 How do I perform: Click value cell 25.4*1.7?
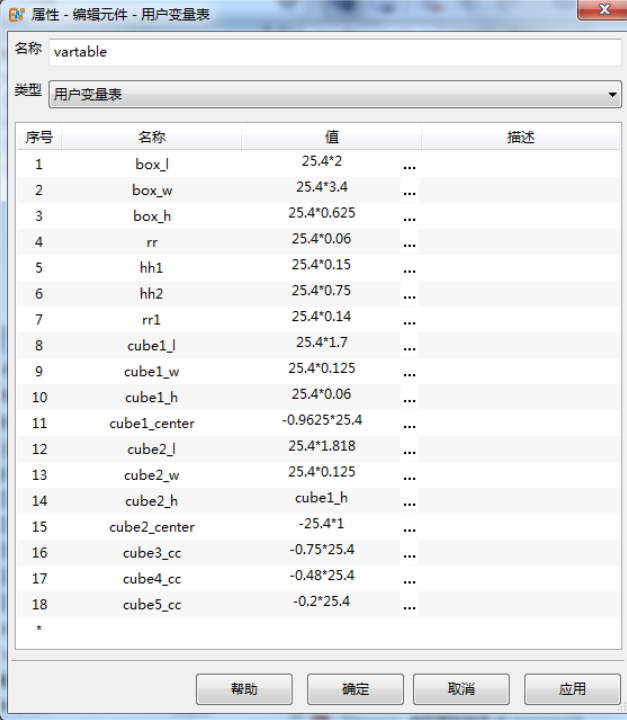[322, 345]
